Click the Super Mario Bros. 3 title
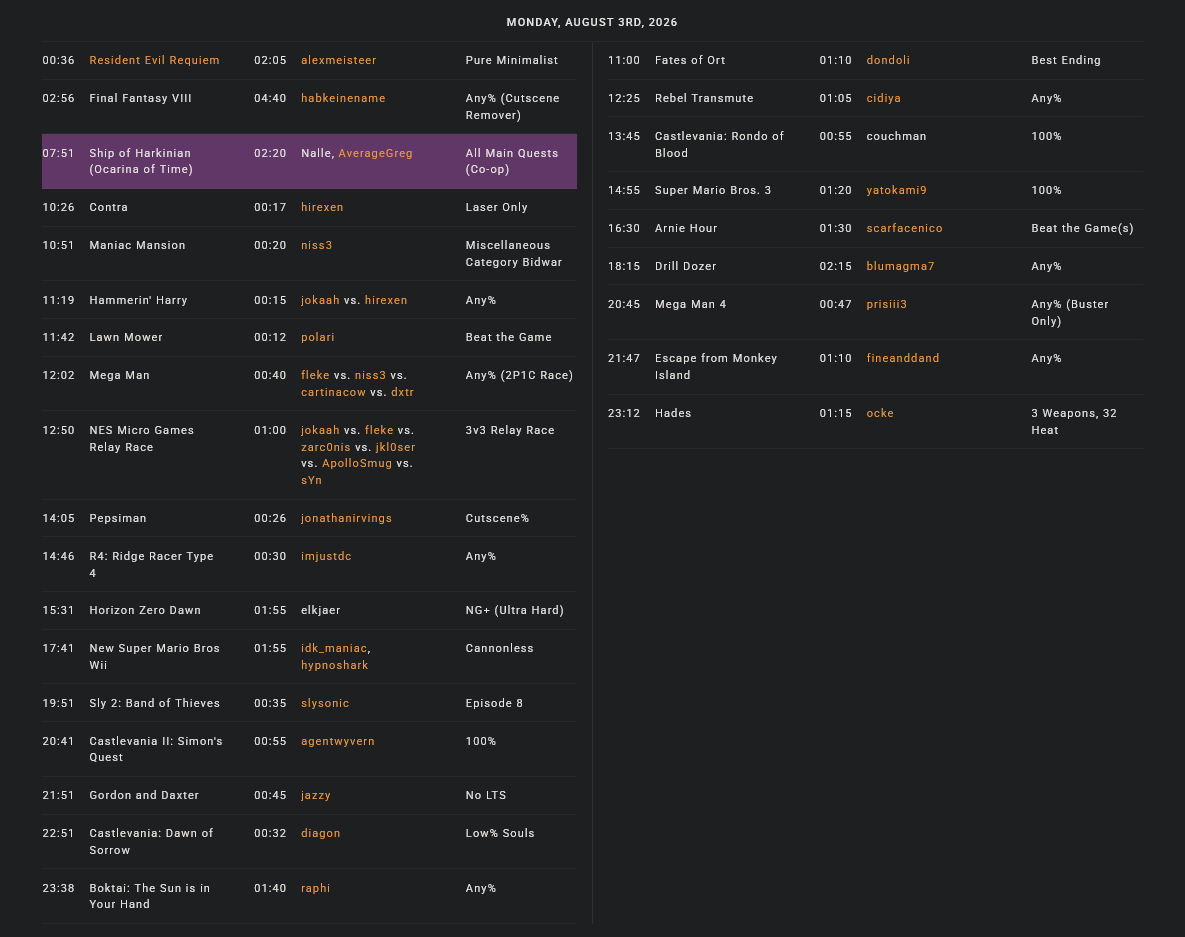1185x937 pixels. pos(713,190)
